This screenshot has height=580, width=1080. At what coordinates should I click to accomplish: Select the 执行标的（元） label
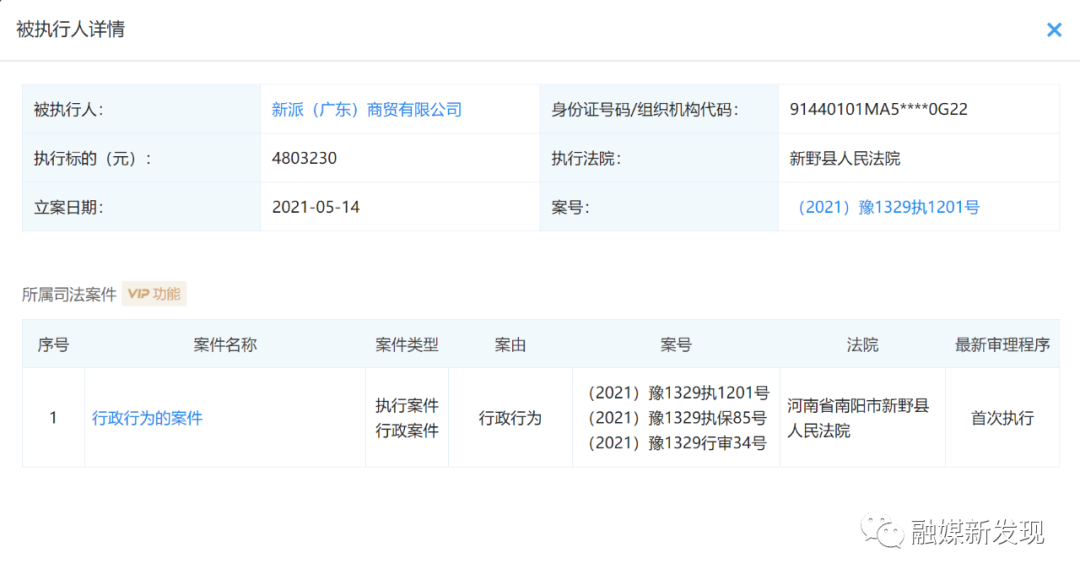tap(92, 158)
